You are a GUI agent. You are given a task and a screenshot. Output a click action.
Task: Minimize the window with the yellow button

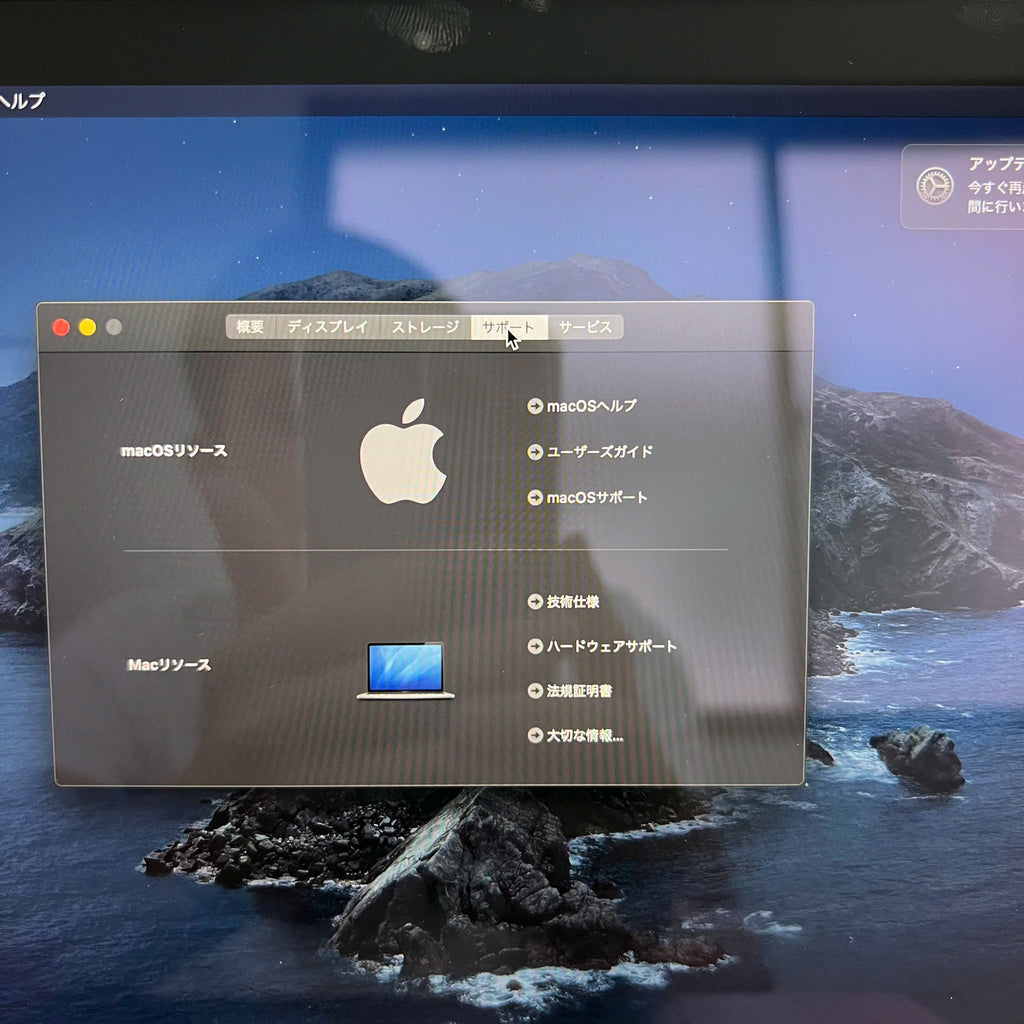tap(88, 327)
